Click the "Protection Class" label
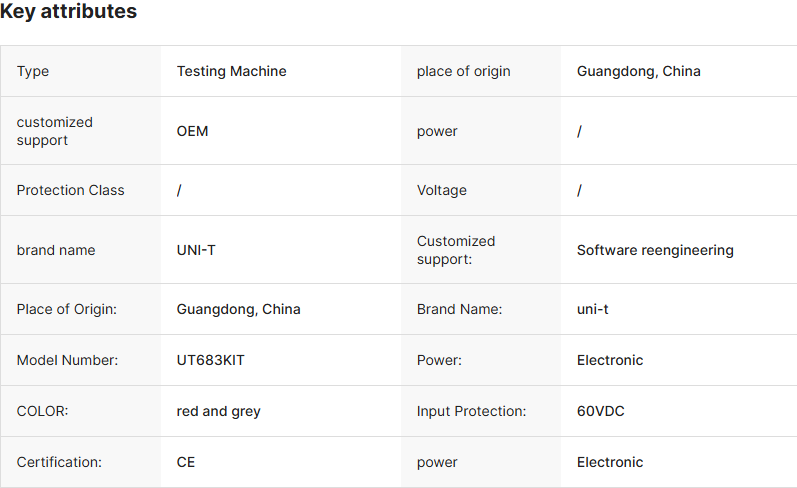This screenshot has width=797, height=488. click(x=70, y=190)
